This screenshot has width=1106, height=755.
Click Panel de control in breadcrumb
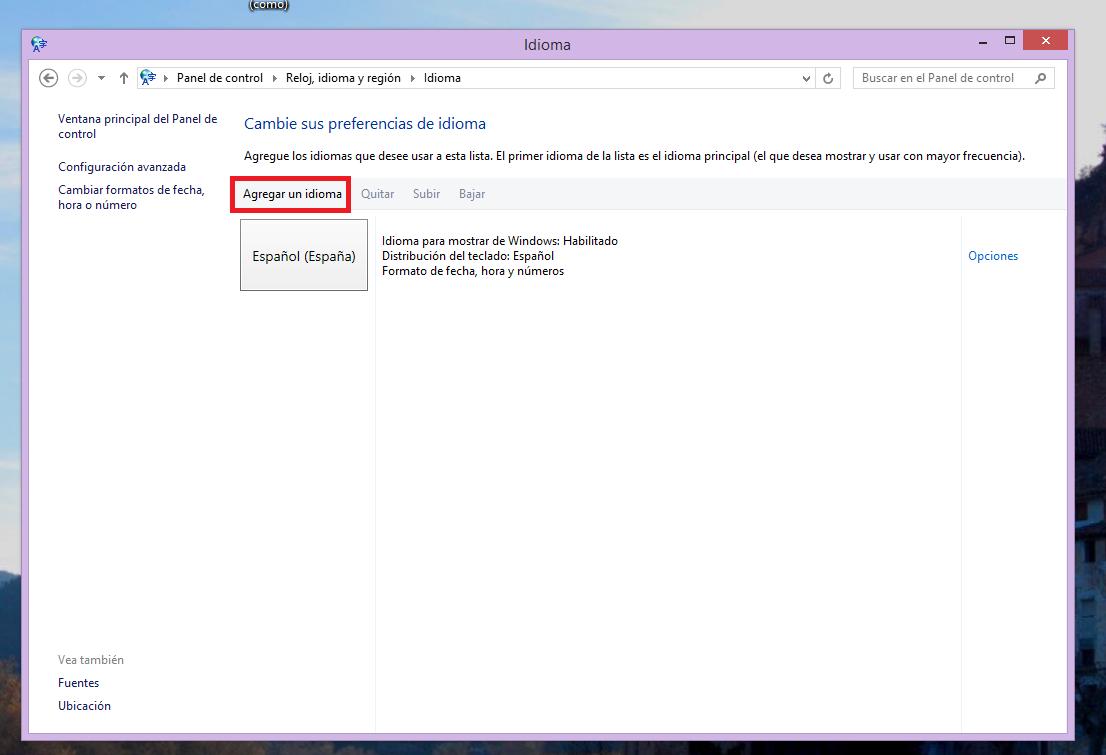(x=219, y=78)
